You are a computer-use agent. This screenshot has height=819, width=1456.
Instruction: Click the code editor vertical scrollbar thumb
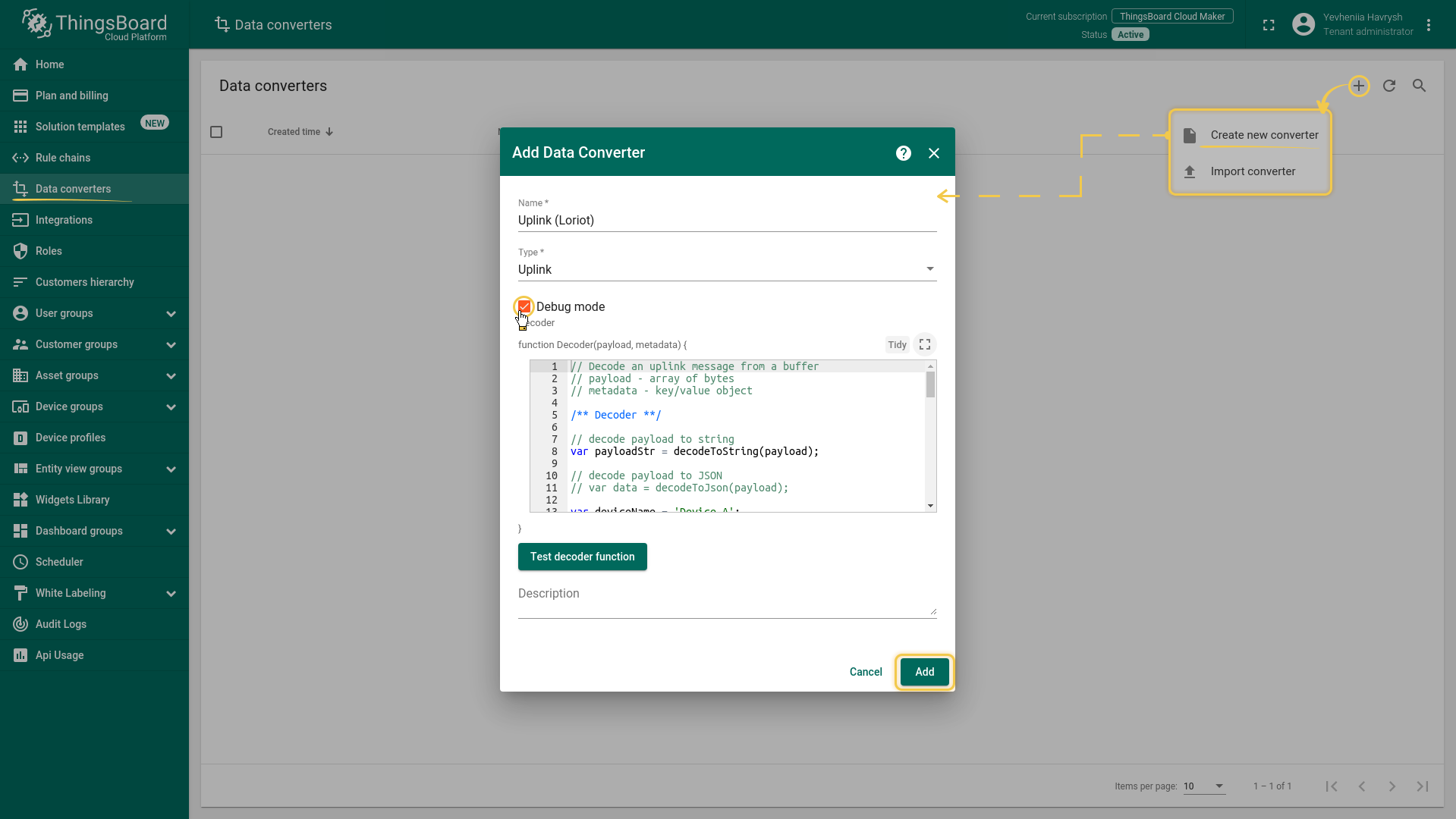(x=930, y=385)
